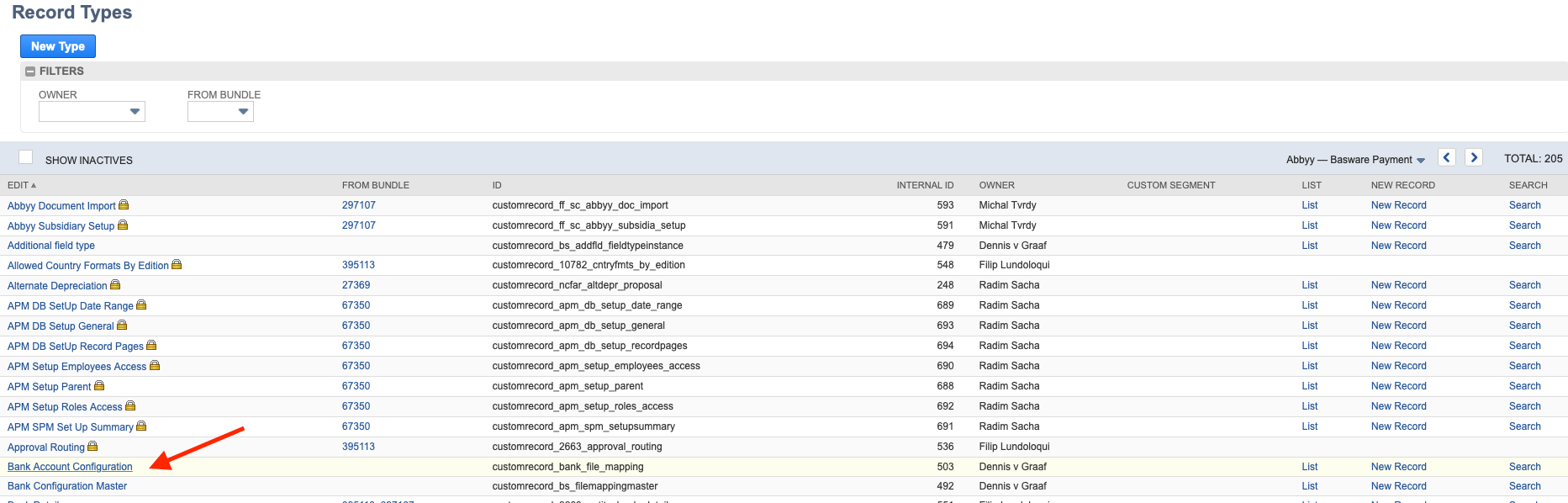Open Approval Routing record type

pyautogui.click(x=46, y=447)
